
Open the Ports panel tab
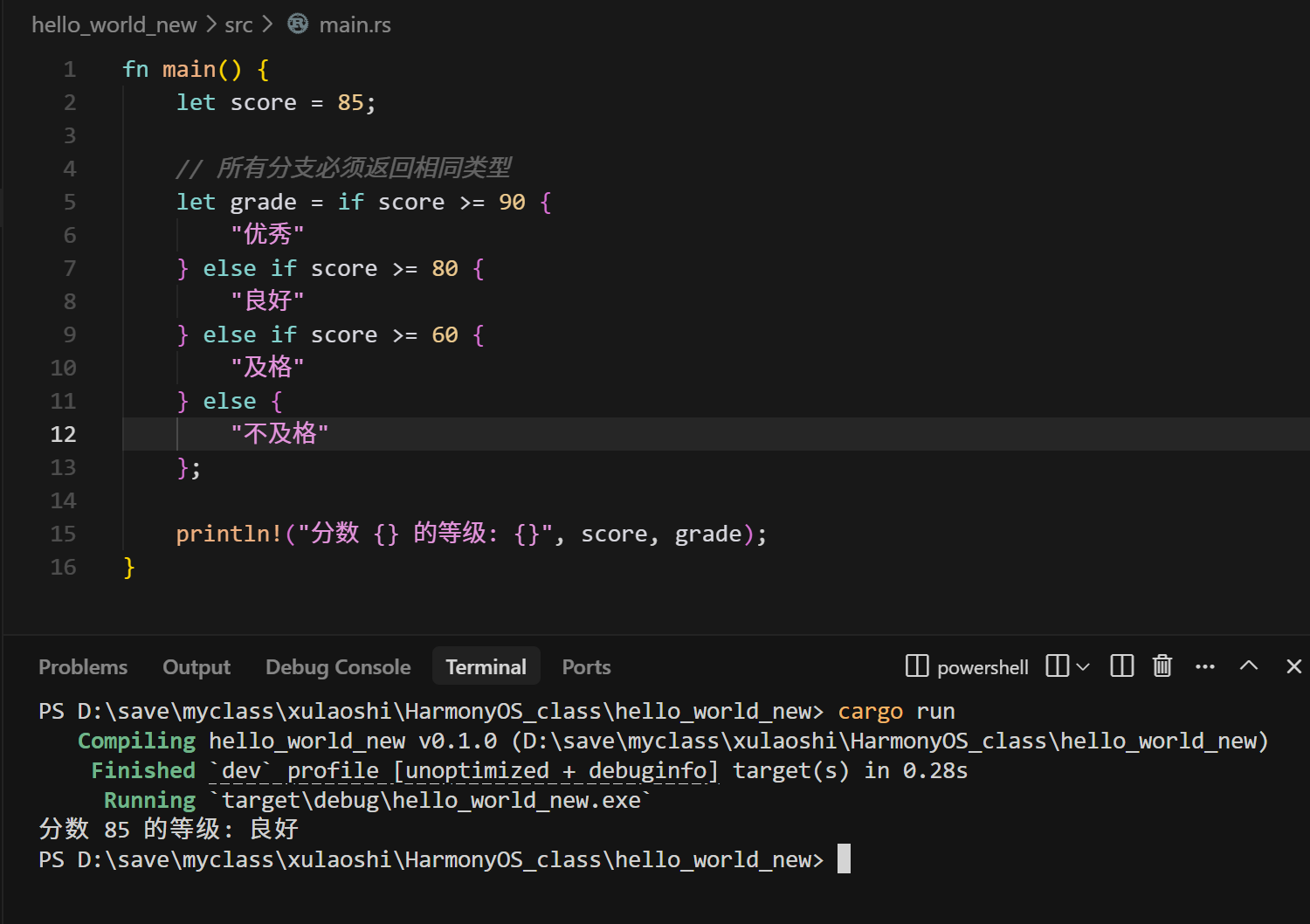coord(586,667)
